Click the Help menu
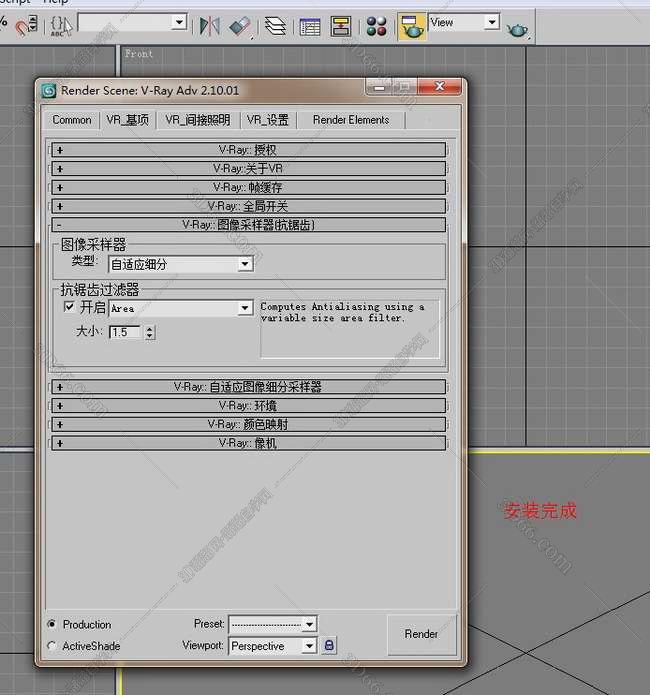Screen dimensions: 650x695 tap(56, 2)
